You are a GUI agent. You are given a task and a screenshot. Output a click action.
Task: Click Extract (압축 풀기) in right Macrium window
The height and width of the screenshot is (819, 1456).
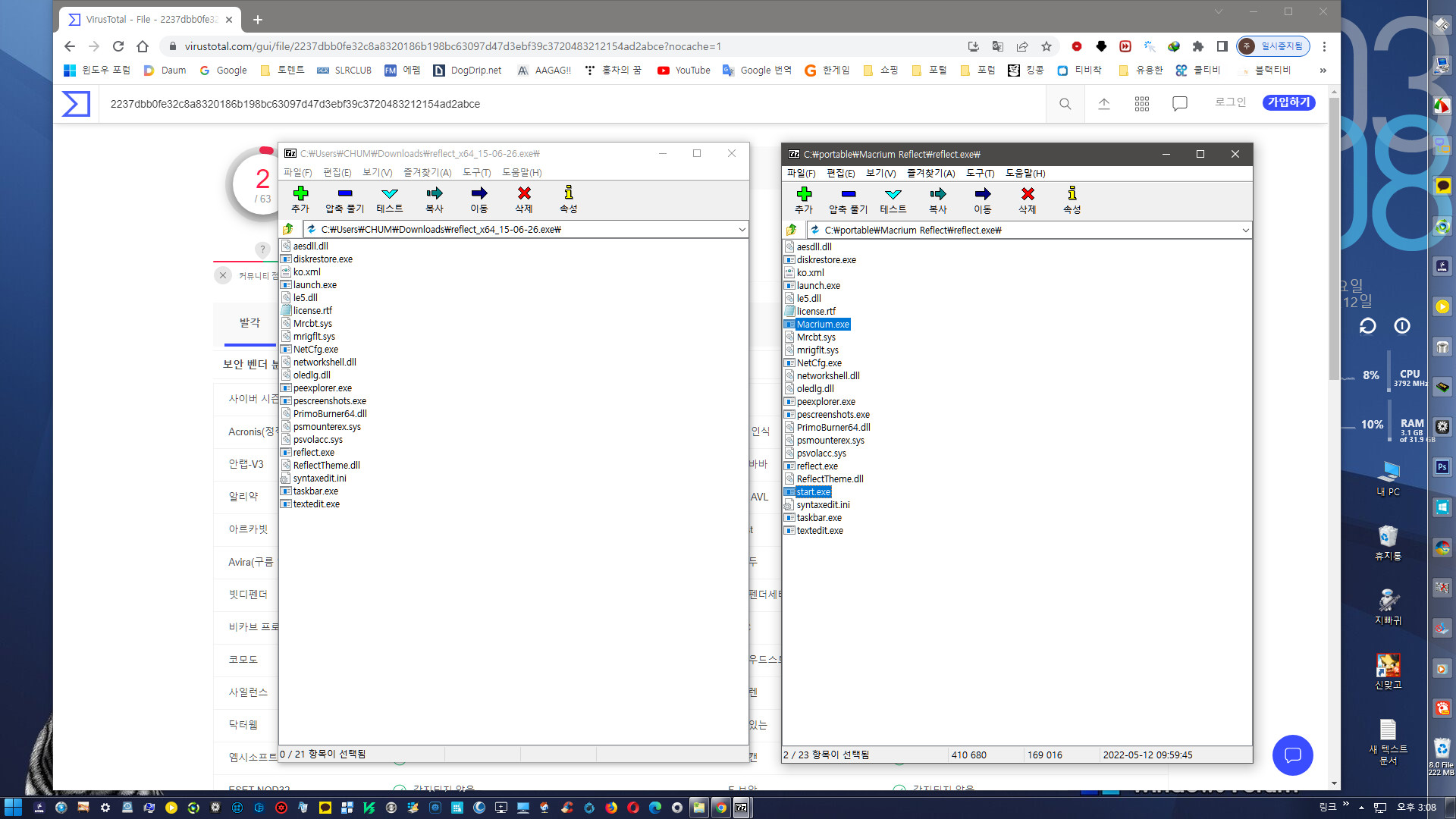pyautogui.click(x=849, y=200)
